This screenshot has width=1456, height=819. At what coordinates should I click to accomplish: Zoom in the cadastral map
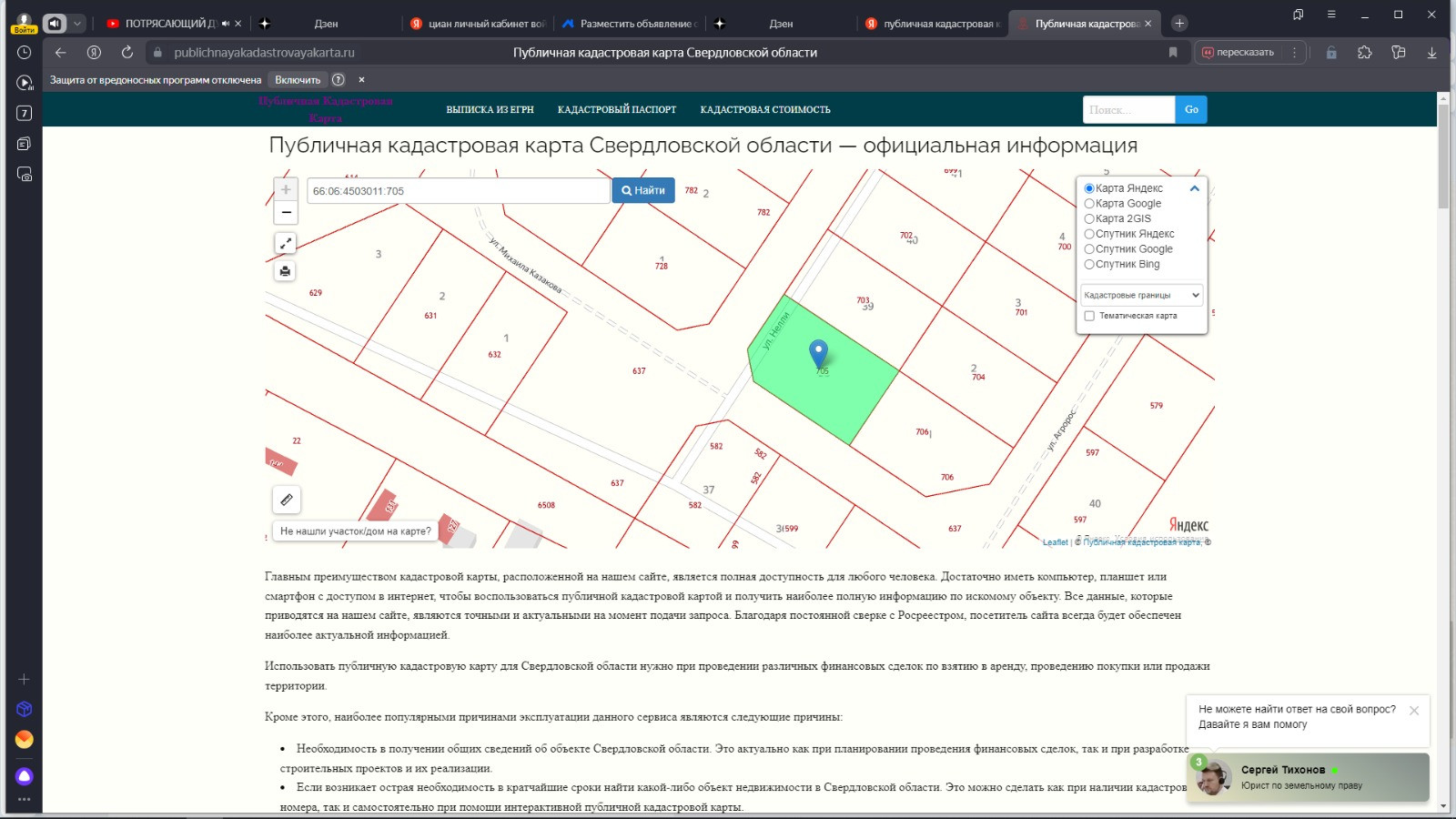click(286, 190)
